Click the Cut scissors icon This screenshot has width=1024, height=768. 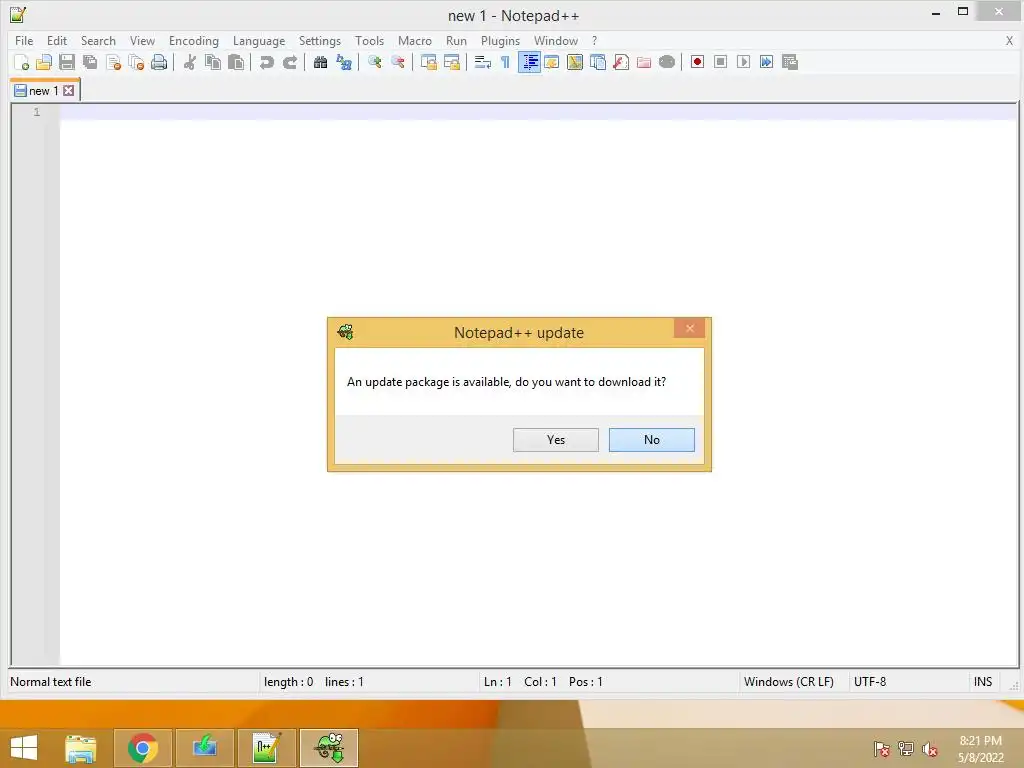190,62
